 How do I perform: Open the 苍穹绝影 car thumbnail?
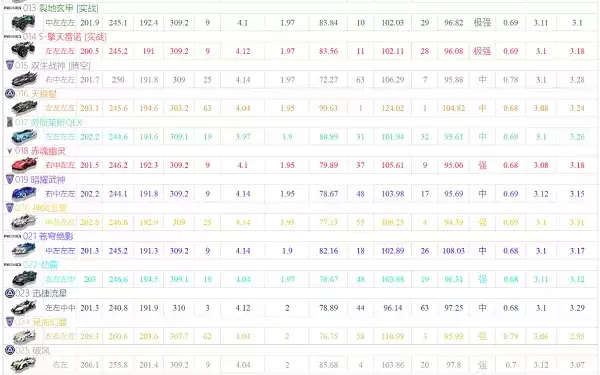(x=24, y=250)
